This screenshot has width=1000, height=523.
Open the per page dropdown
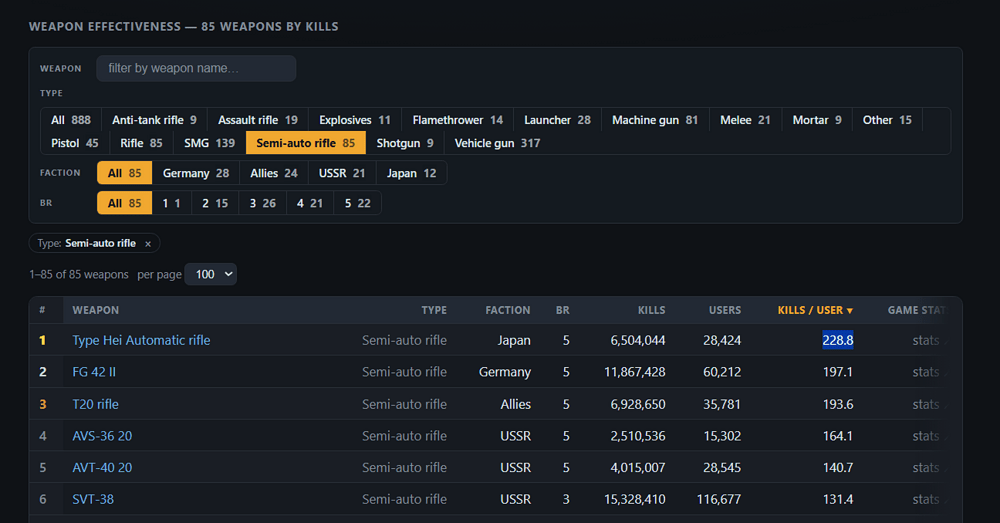(210, 274)
